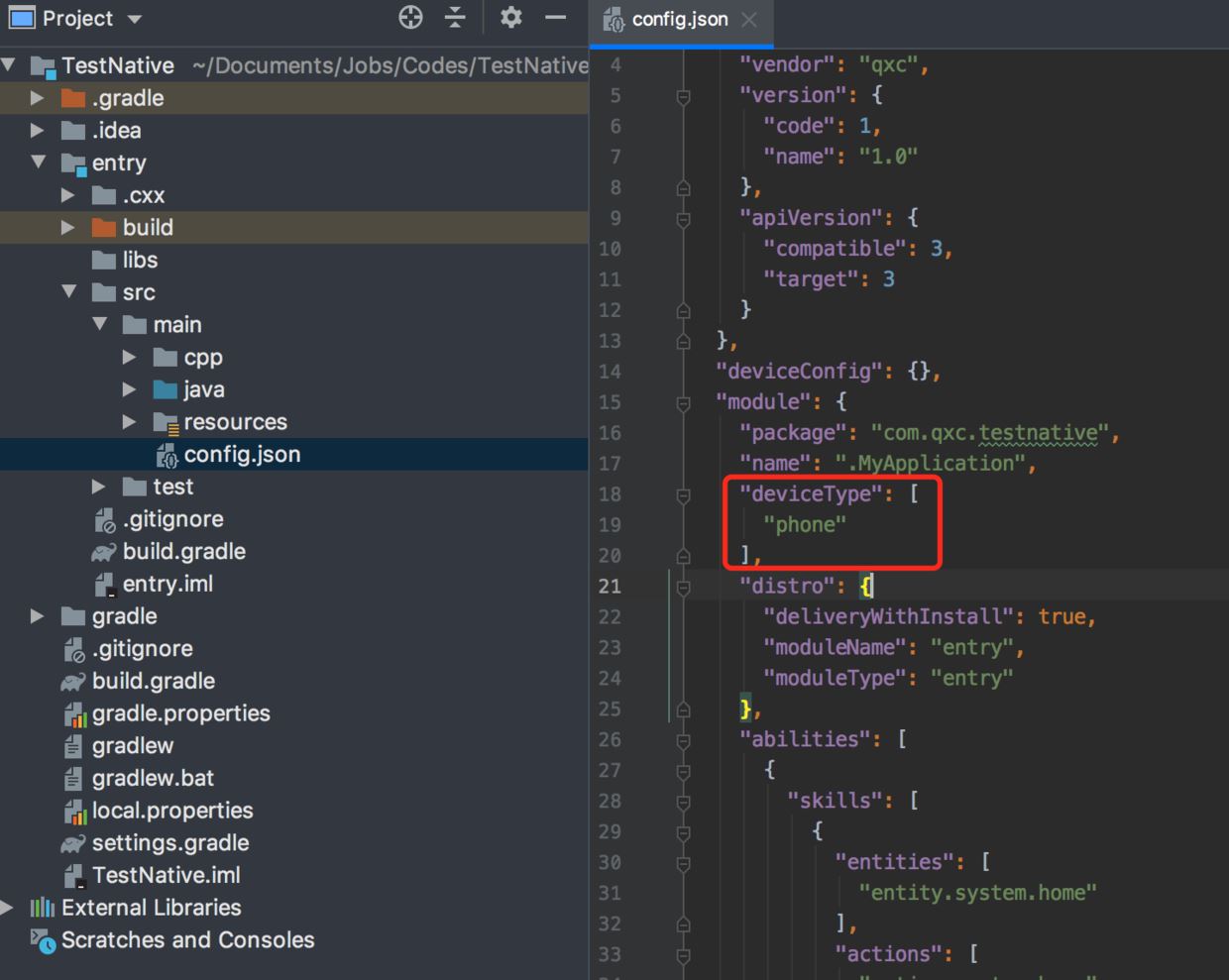Click line number 21 in the gutter
The width and height of the screenshot is (1229, 980).
[610, 587]
